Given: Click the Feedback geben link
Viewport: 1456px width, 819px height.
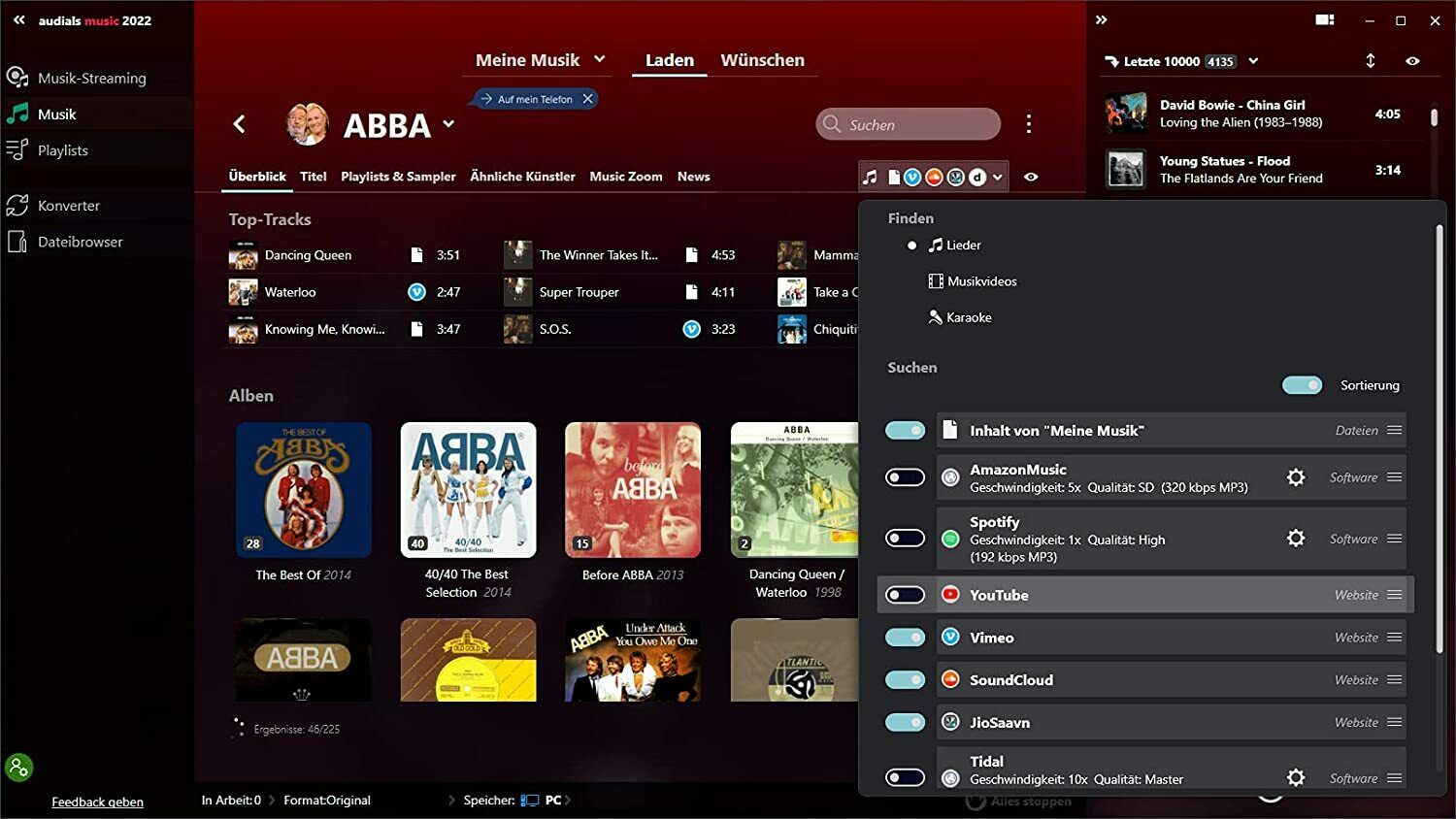Looking at the screenshot, I should pyautogui.click(x=97, y=802).
